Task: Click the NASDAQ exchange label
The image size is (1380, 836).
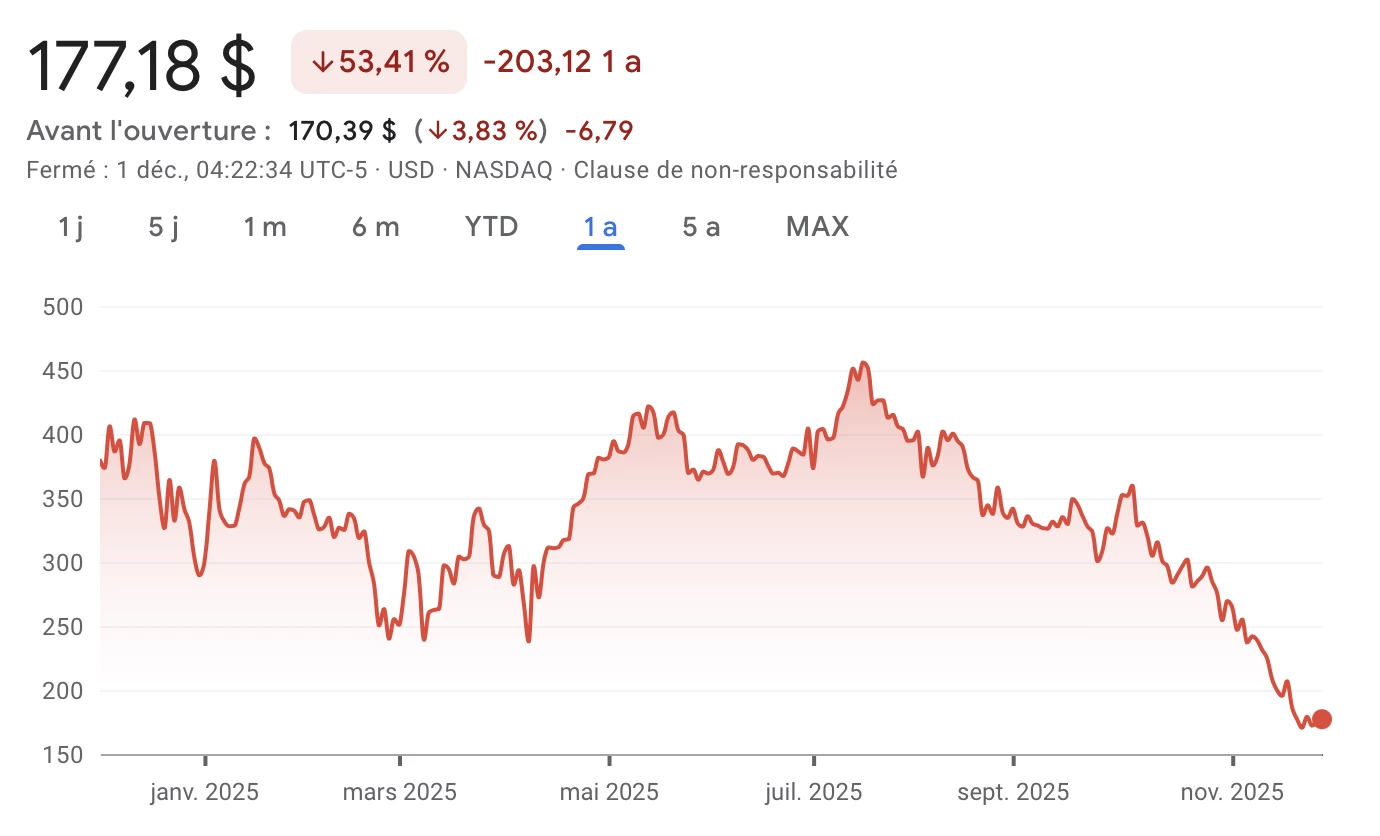Action: (x=506, y=170)
